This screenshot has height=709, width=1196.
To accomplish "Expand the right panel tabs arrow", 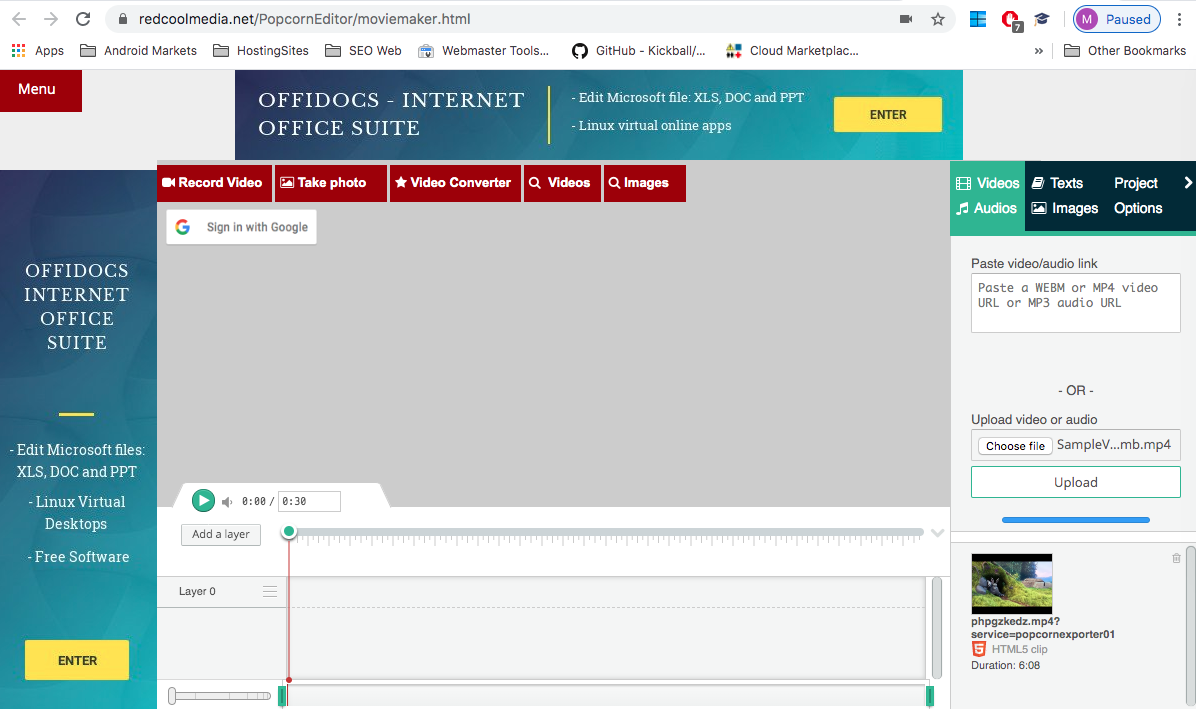I will click(1187, 183).
